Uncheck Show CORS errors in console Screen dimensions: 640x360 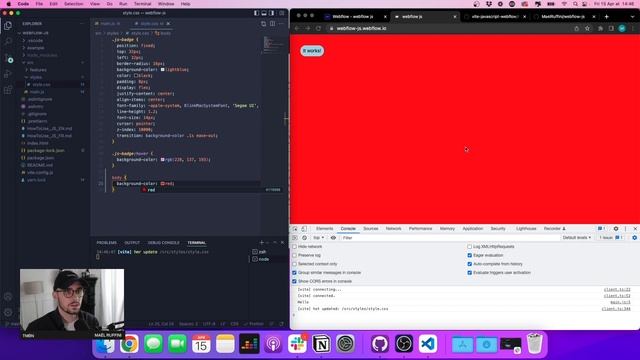295,281
